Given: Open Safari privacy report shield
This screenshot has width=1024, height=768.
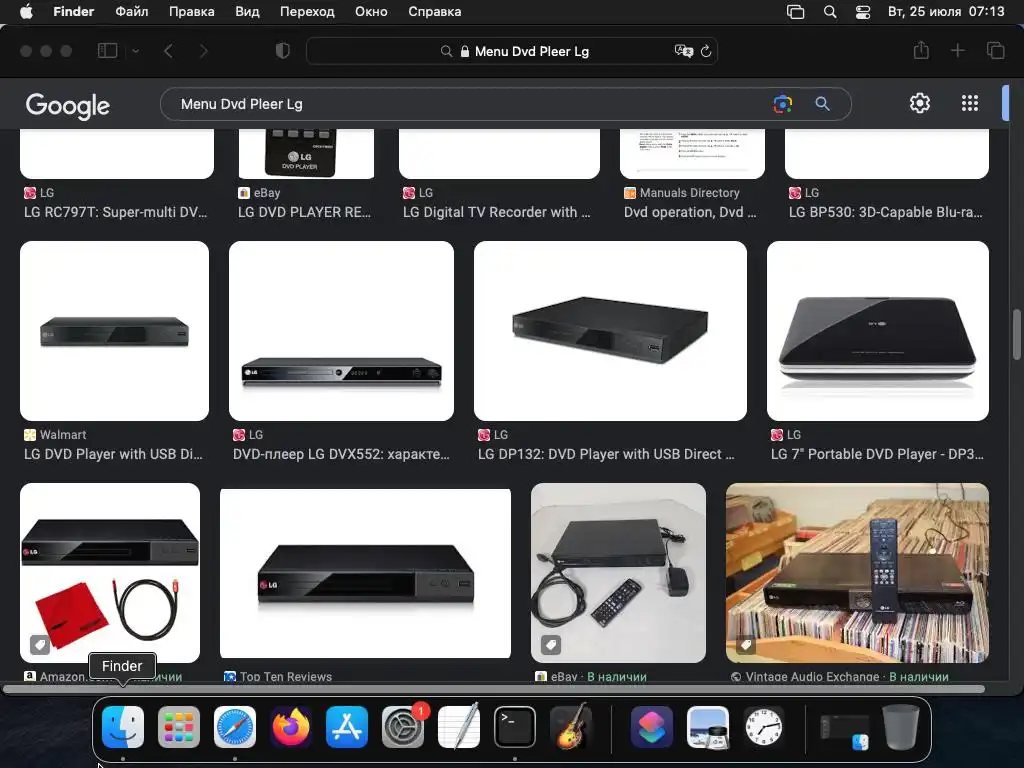Looking at the screenshot, I should point(282,51).
